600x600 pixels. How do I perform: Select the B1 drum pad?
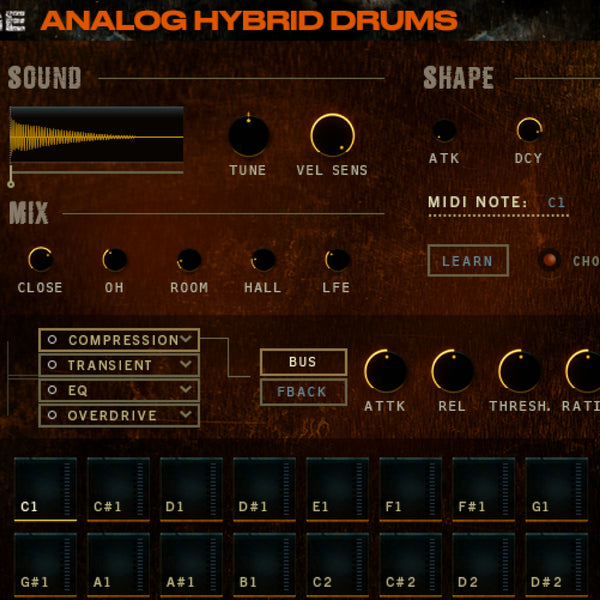[x=264, y=565]
